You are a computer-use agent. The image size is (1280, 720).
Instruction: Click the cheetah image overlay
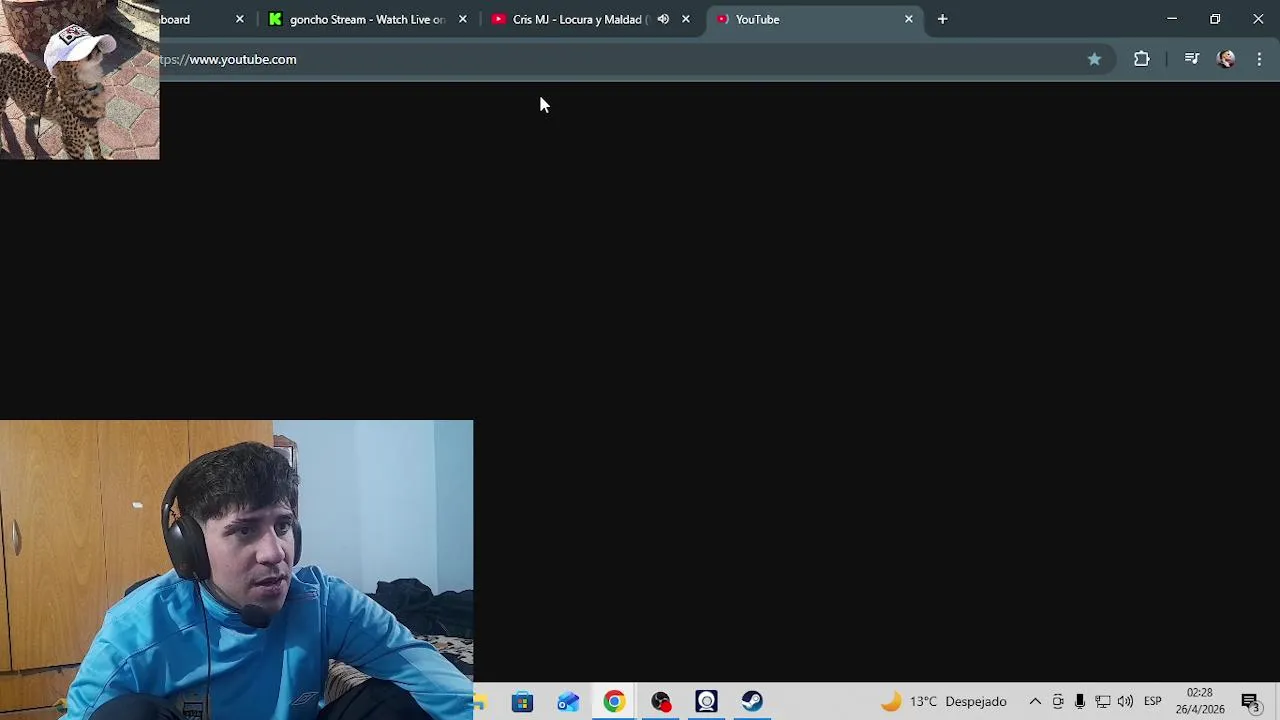(x=80, y=80)
